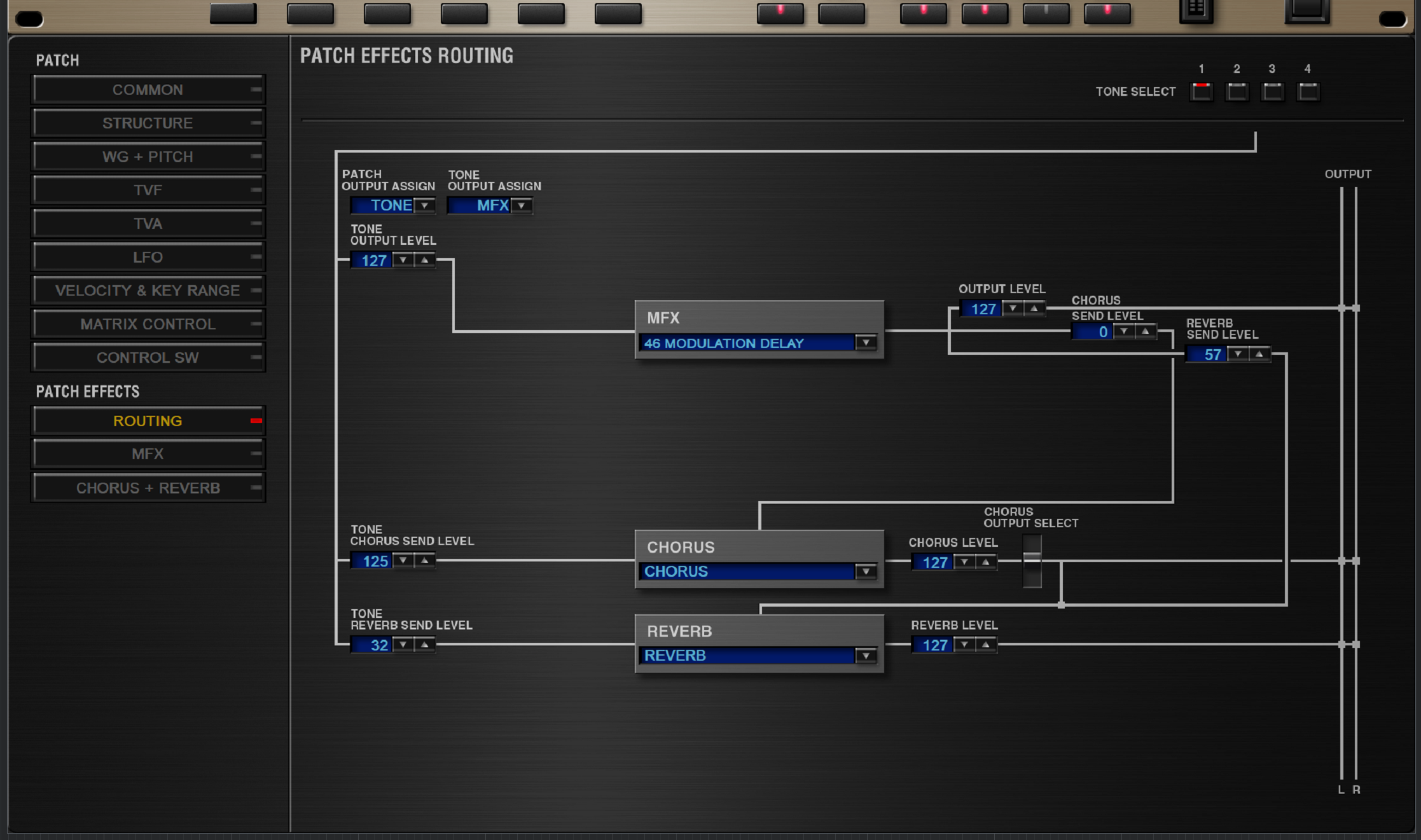Increase Tone Output Level with up arrow
The width and height of the screenshot is (1421, 840).
(424, 260)
